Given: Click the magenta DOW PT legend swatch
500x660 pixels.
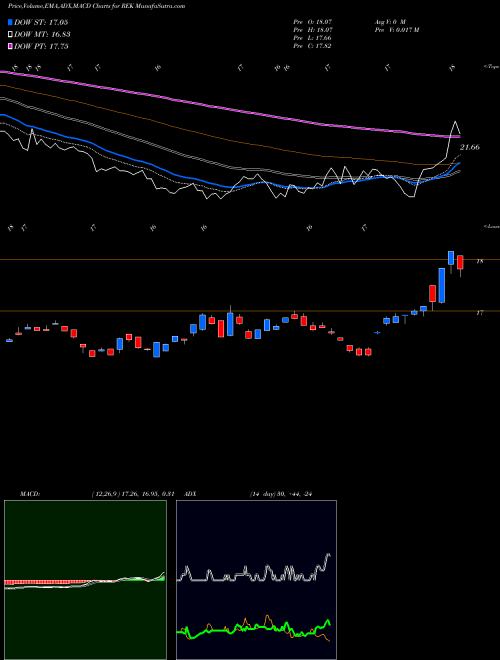Looking at the screenshot, I should pos(10,47).
